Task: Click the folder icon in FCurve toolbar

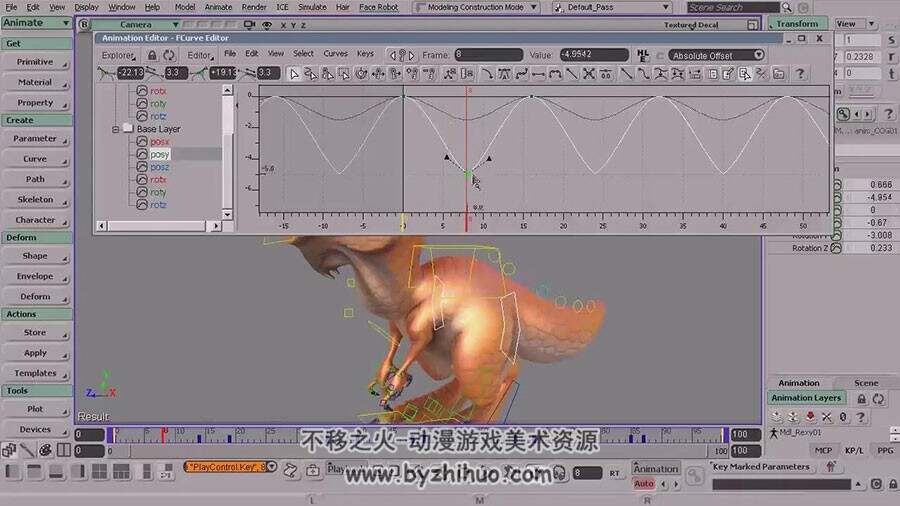Action: pyautogui.click(x=779, y=73)
